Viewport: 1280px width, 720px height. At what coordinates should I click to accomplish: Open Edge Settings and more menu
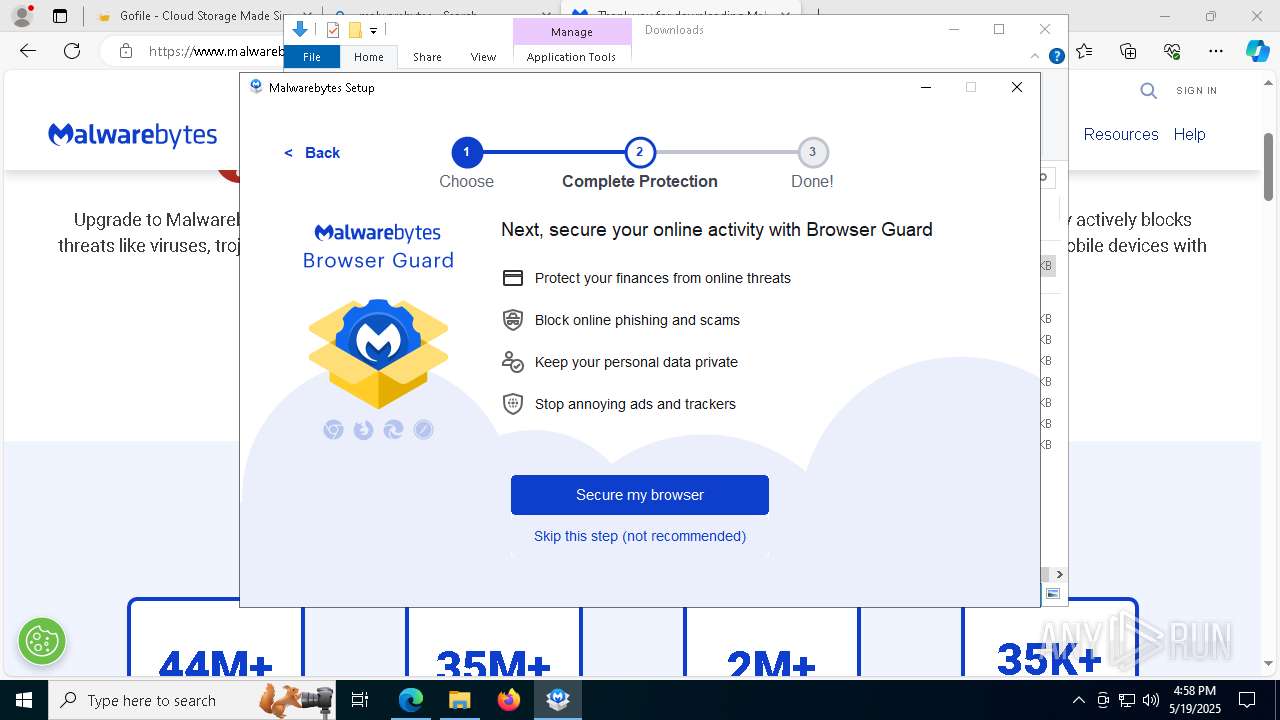1216,51
